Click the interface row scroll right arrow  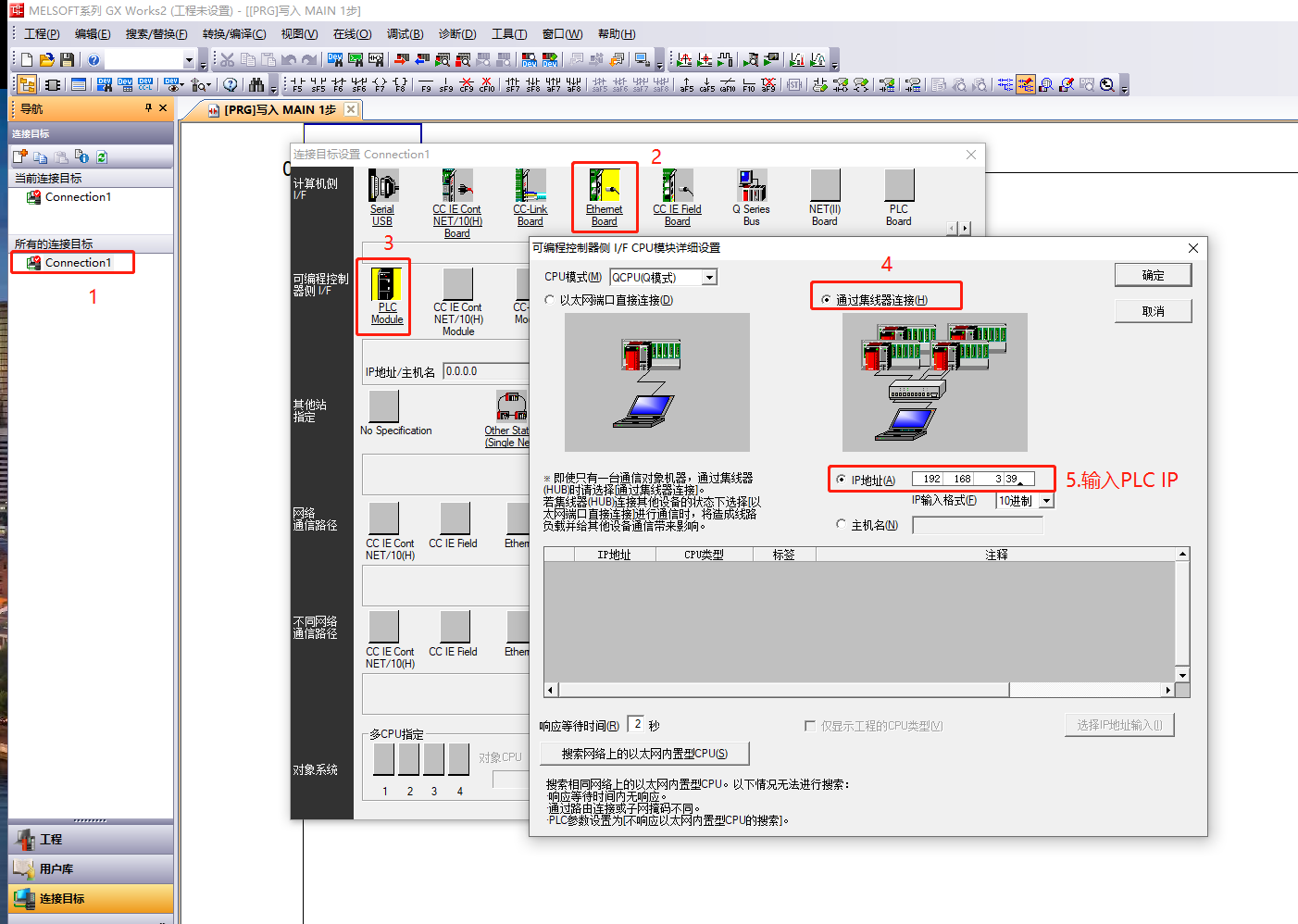click(965, 228)
